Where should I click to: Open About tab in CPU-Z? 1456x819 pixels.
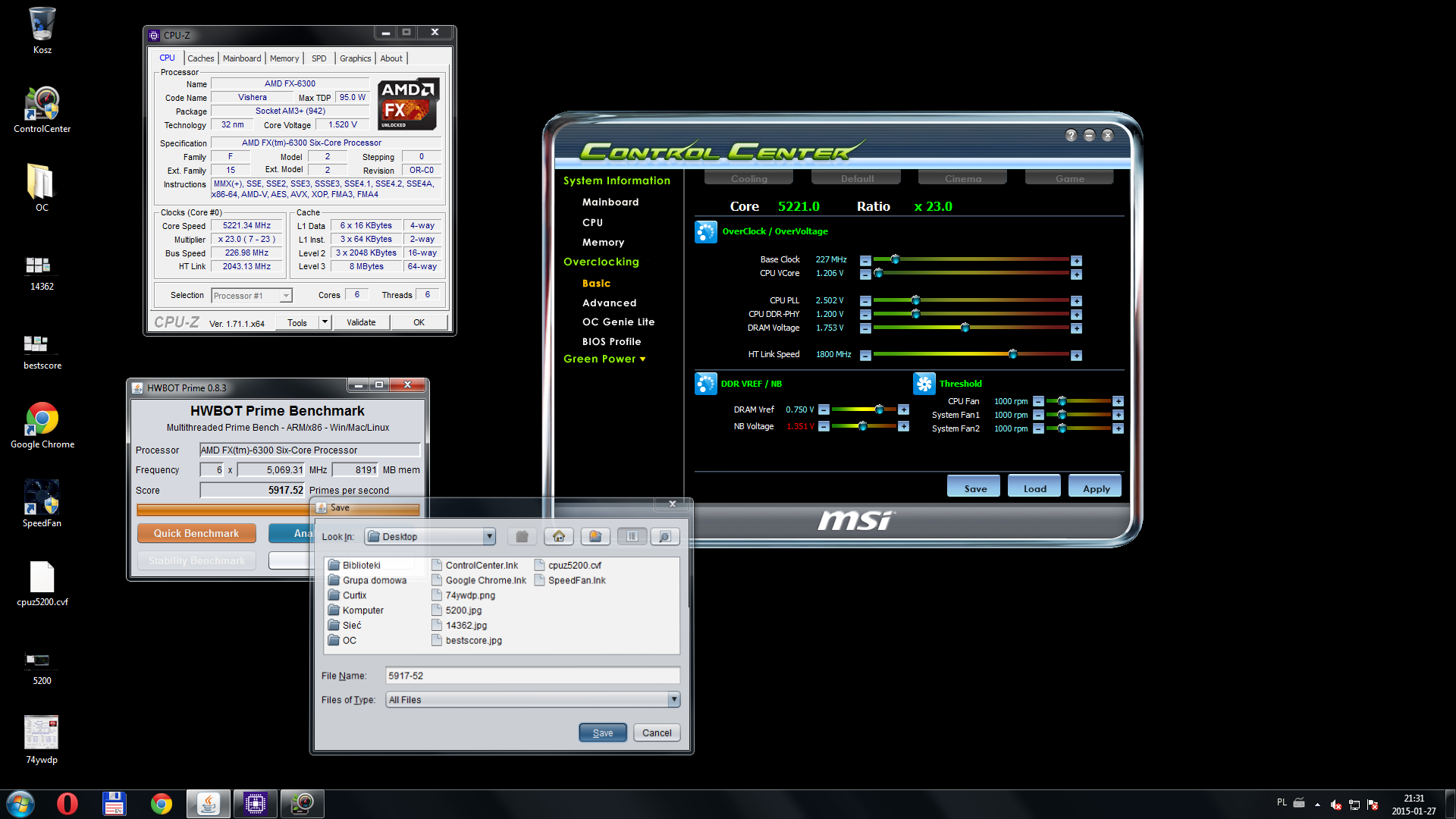pos(391,58)
